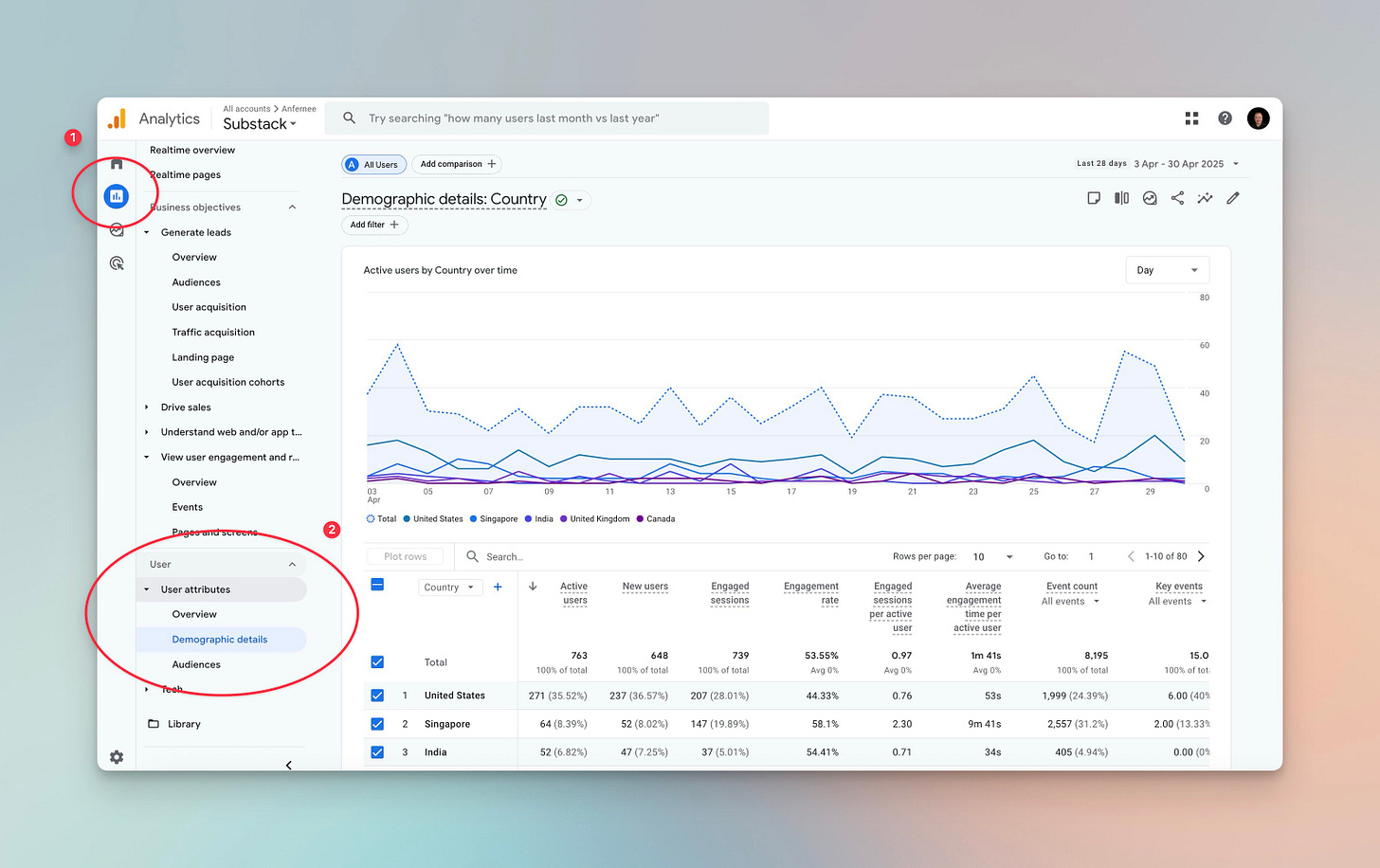Expand Understand web and/or app traffic group
The width and height of the screenshot is (1380, 868).
click(146, 432)
